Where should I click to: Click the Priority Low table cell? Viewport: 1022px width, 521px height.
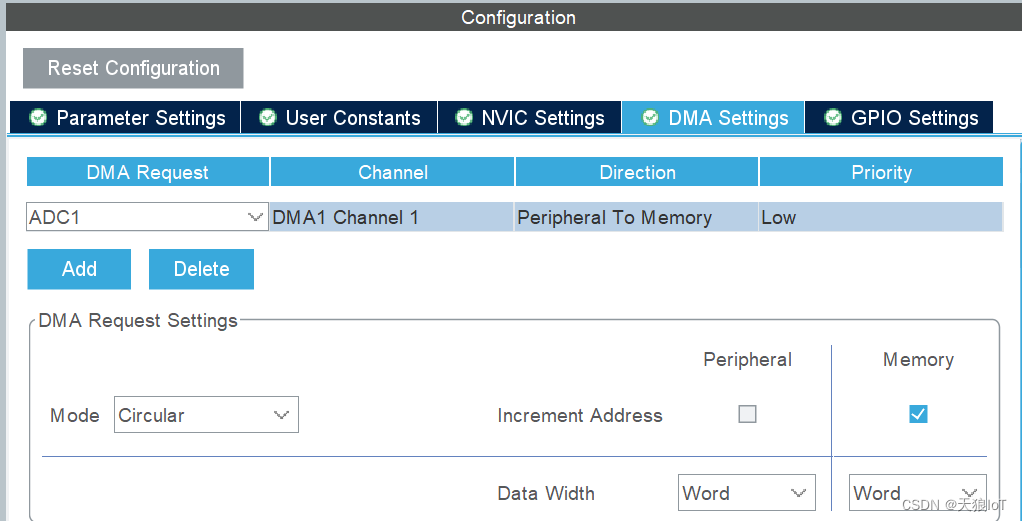click(881, 216)
